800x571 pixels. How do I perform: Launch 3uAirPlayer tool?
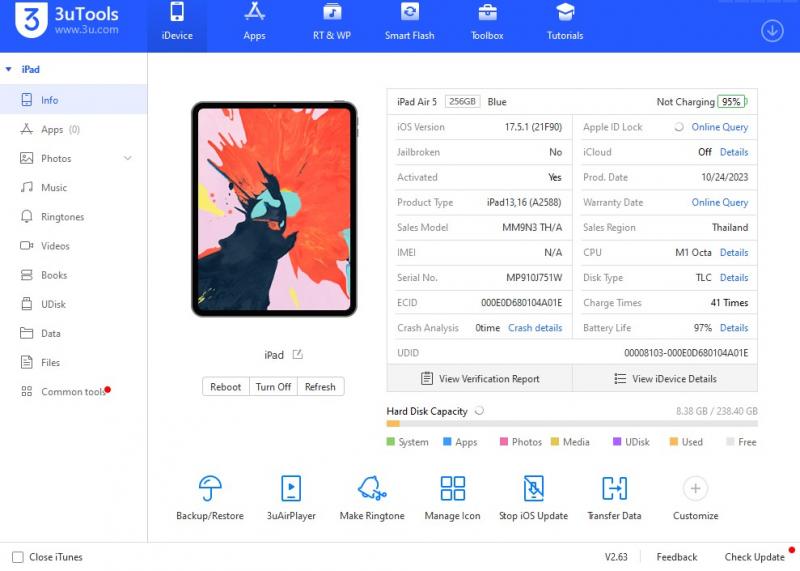291,488
